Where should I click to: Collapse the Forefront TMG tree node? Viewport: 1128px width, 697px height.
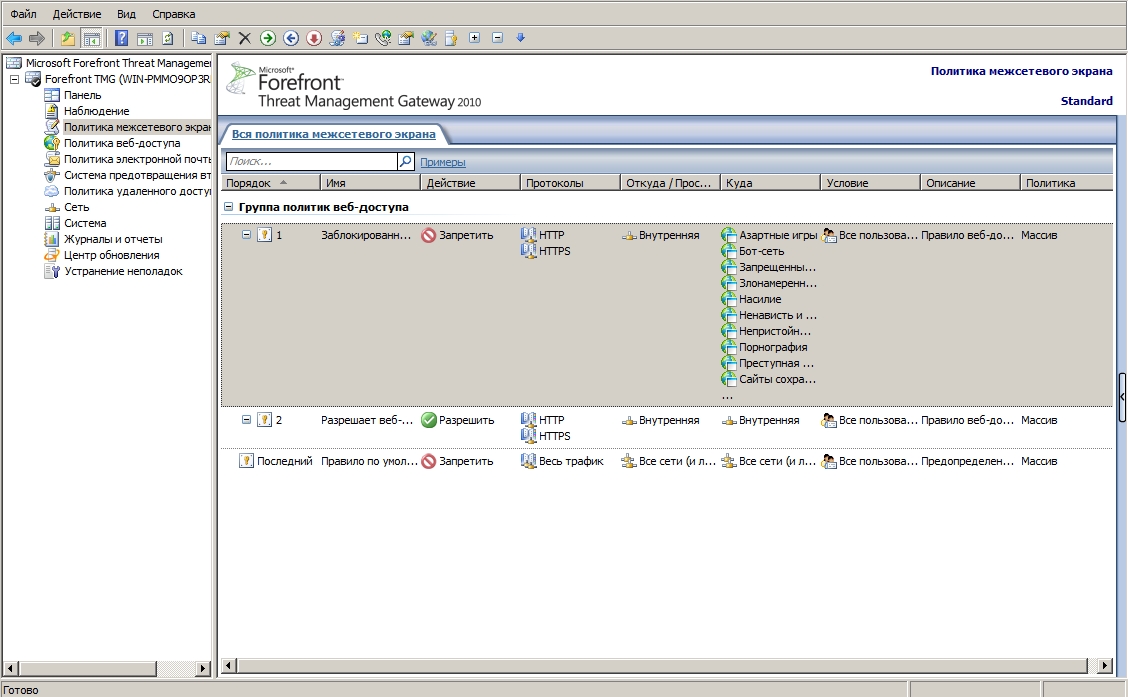[14, 79]
